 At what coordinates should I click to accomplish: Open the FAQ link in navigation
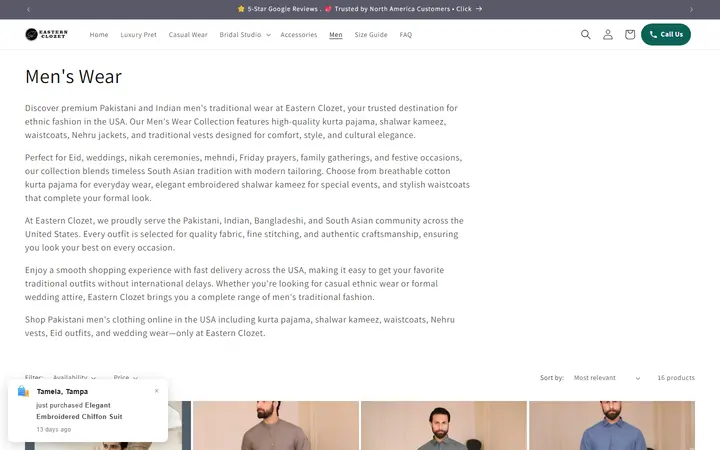click(x=405, y=34)
